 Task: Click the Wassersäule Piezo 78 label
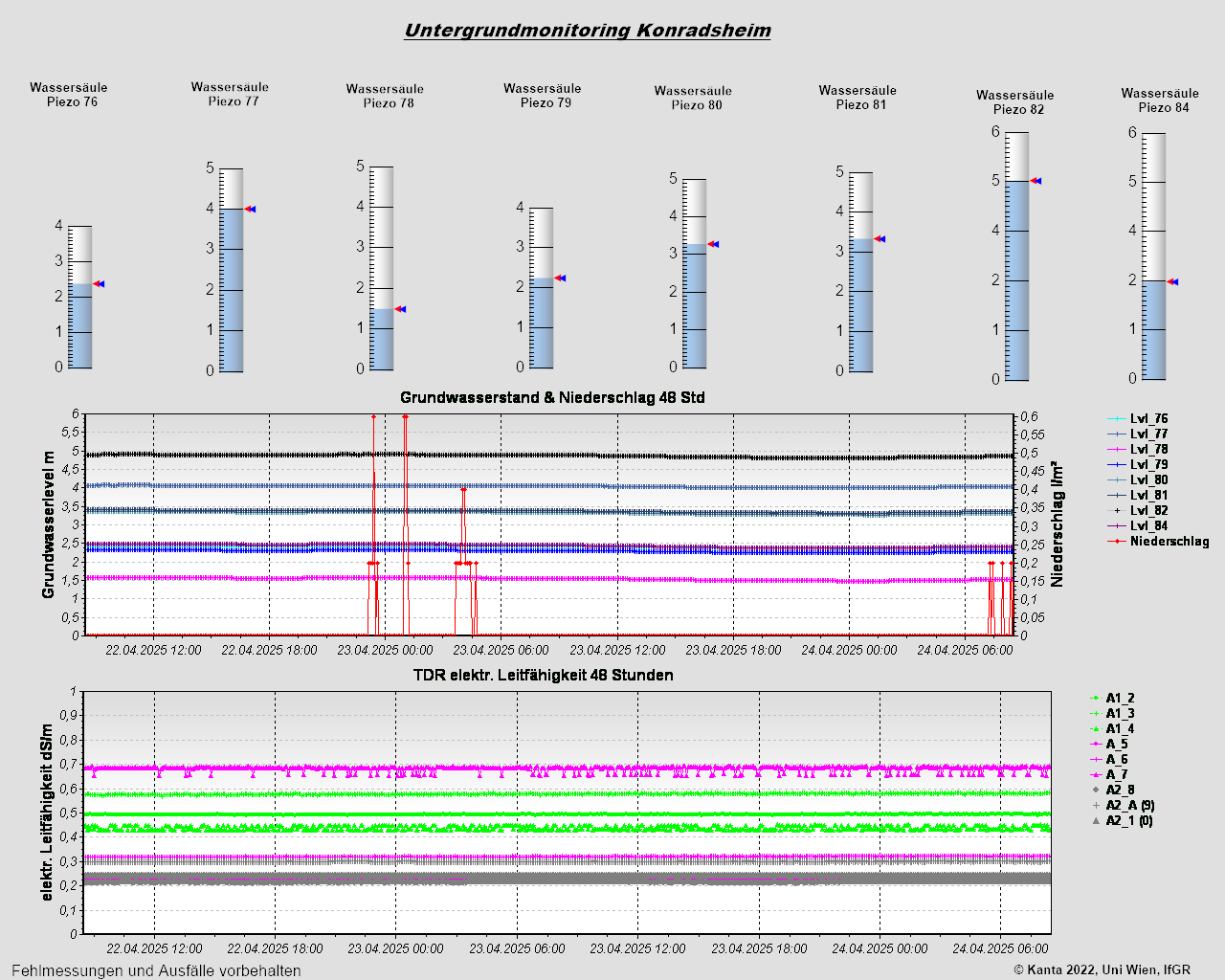(386, 96)
